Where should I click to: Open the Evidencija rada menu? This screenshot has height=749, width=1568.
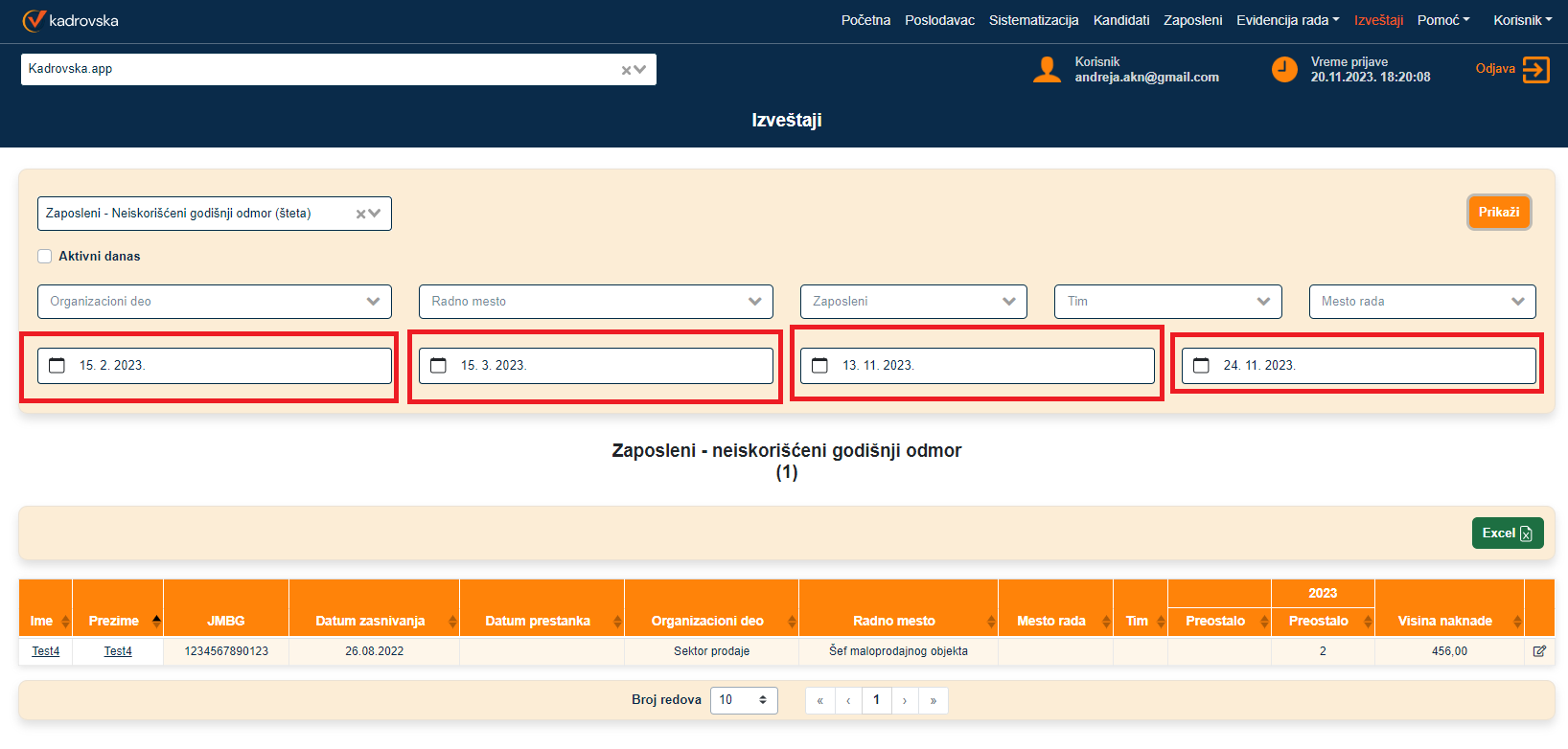tap(1287, 20)
